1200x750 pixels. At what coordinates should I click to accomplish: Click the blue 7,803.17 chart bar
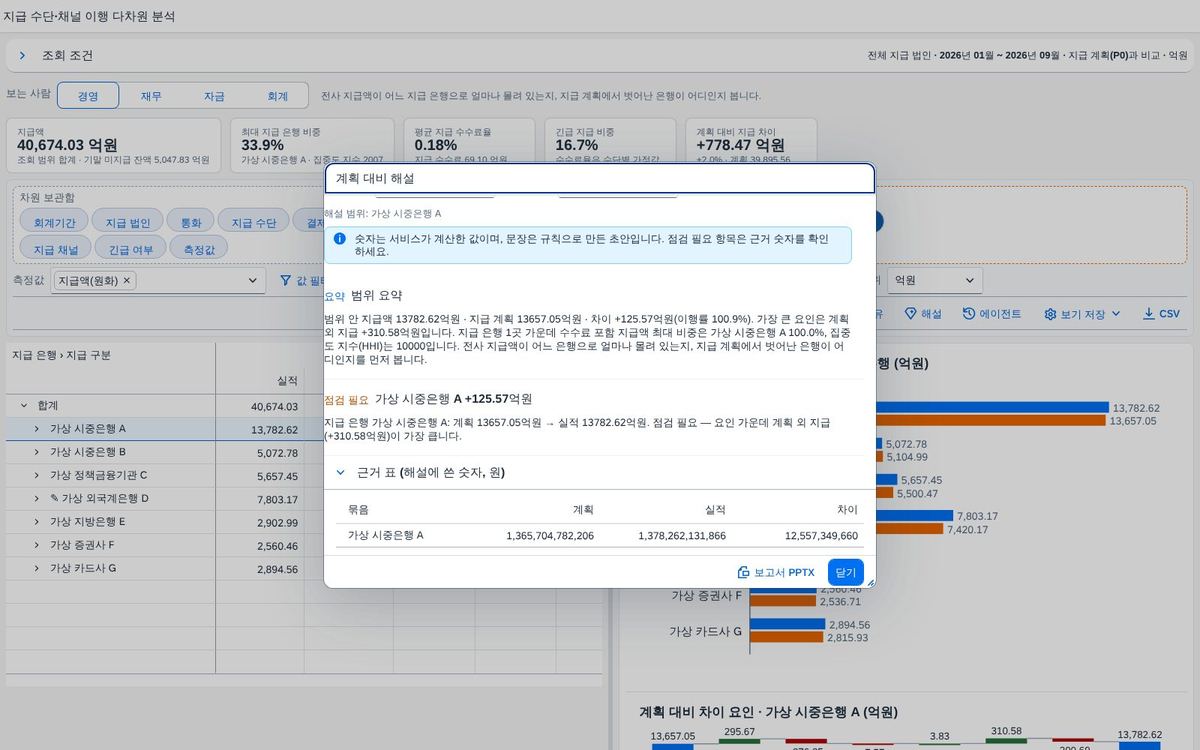coord(914,516)
